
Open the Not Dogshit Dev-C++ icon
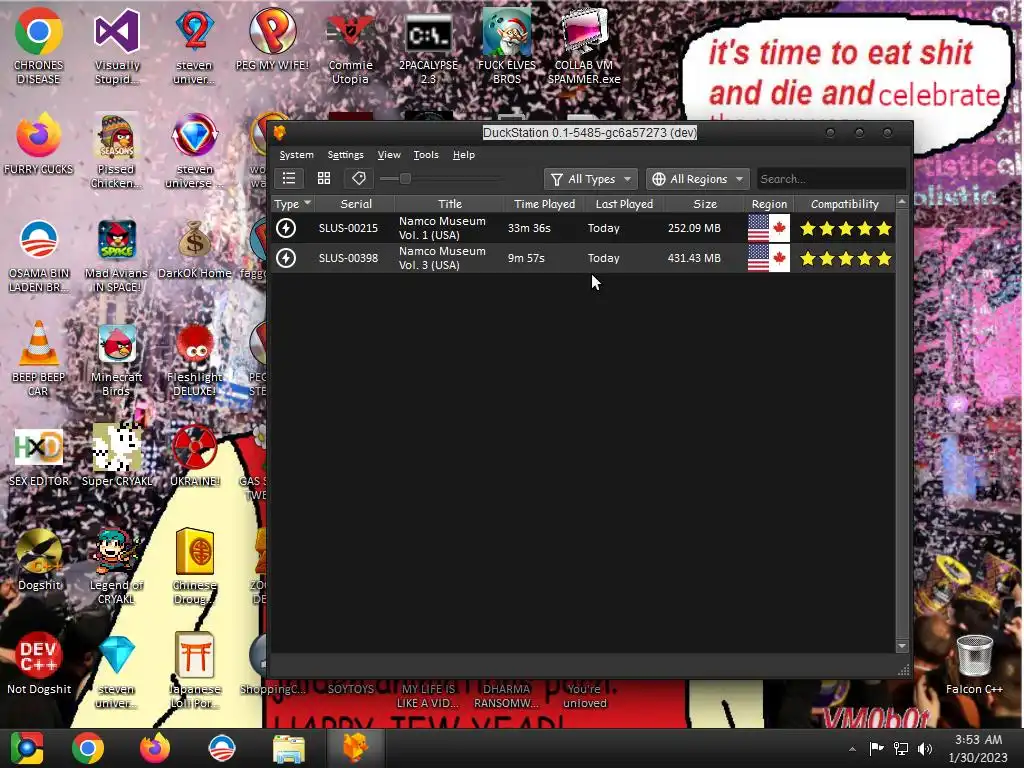click(39, 662)
